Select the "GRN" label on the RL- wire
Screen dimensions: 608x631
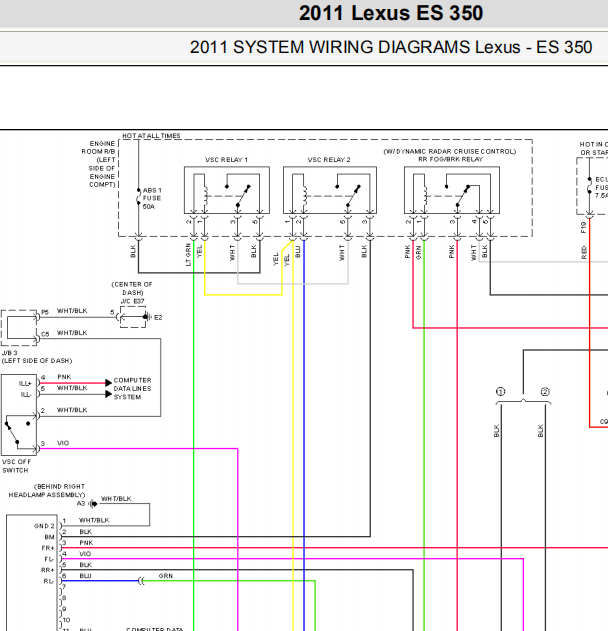[166, 576]
